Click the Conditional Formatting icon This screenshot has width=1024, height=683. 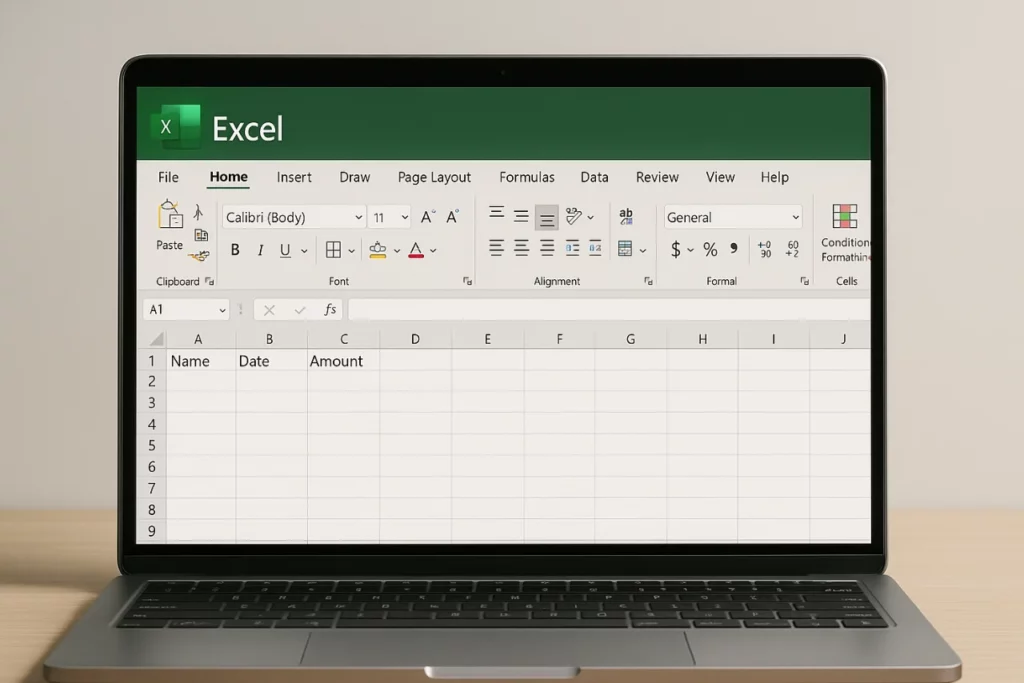[845, 216]
